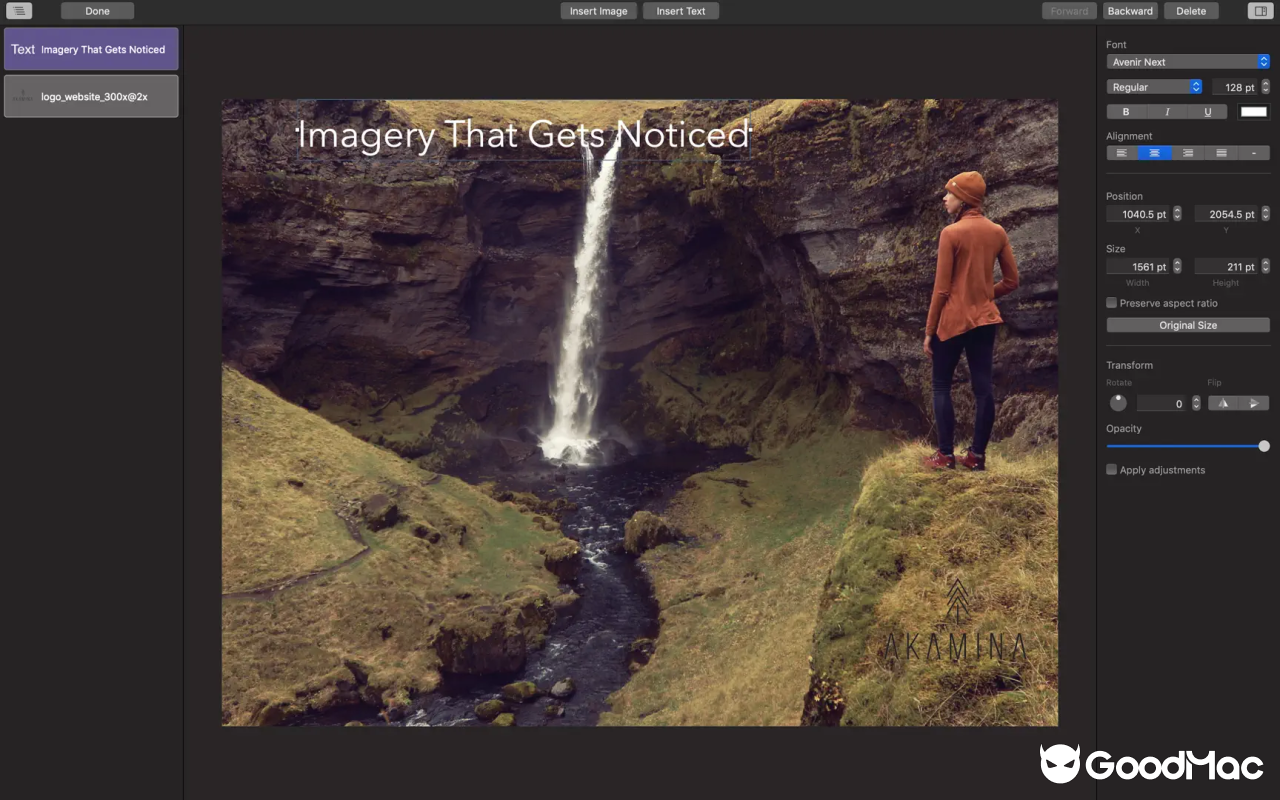Open the Regular font style dropdown
1280x800 pixels.
(x=1154, y=86)
